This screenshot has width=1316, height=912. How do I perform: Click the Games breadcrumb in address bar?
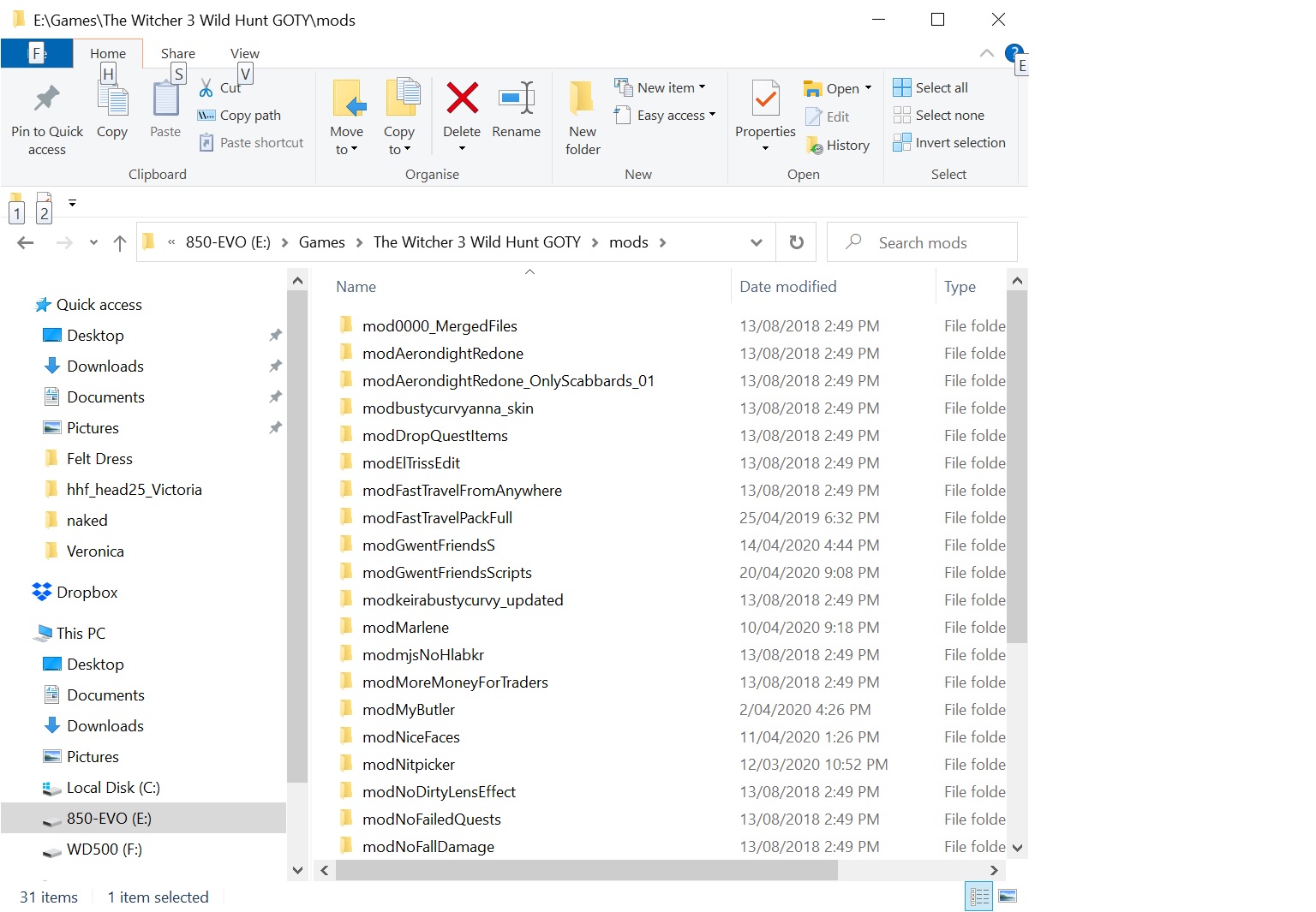321,242
